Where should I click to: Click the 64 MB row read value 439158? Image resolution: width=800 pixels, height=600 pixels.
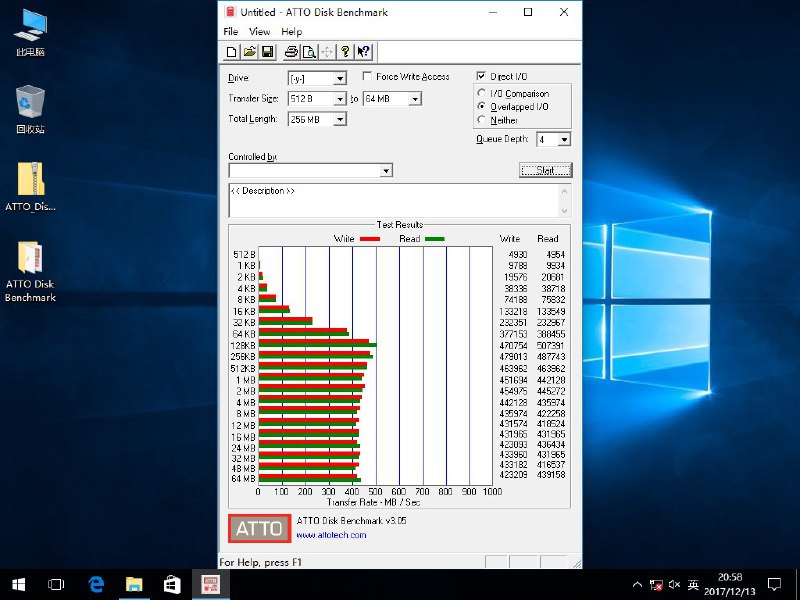click(x=551, y=474)
